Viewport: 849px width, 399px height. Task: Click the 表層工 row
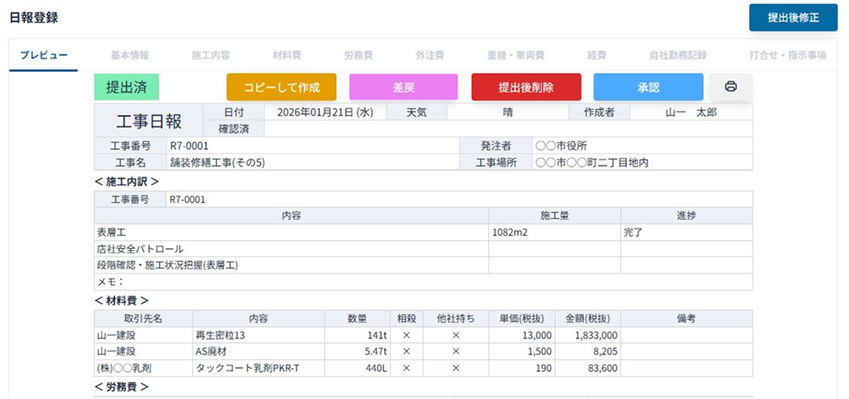[x=423, y=232]
